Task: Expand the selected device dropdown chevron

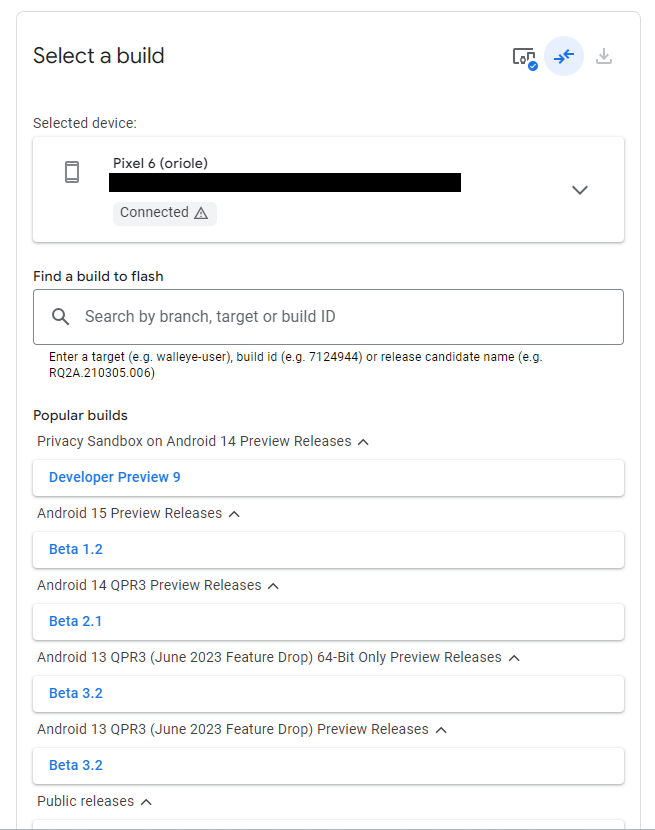Action: [x=580, y=190]
